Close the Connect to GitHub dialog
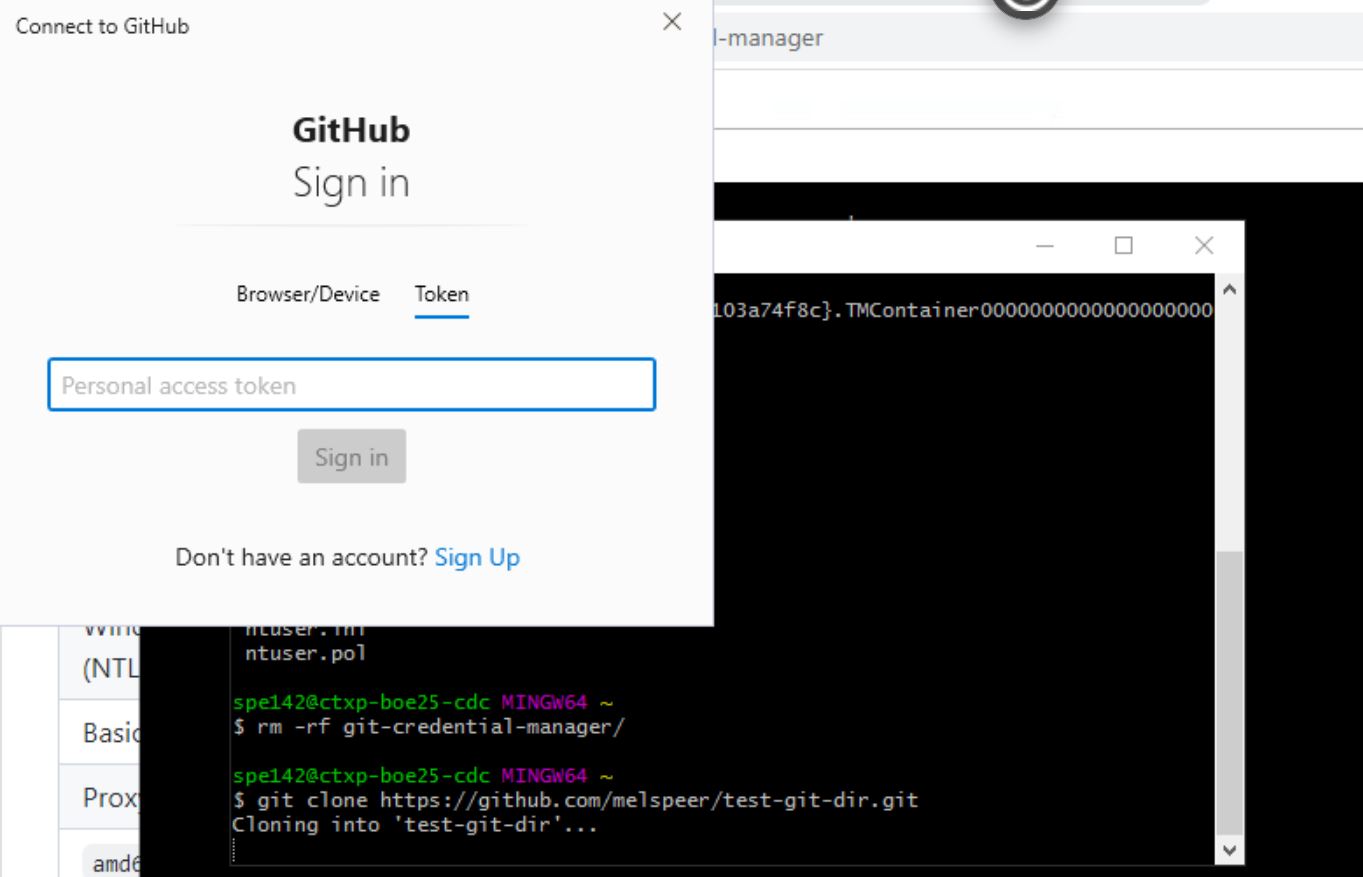The image size is (1363, 877). 673,23
